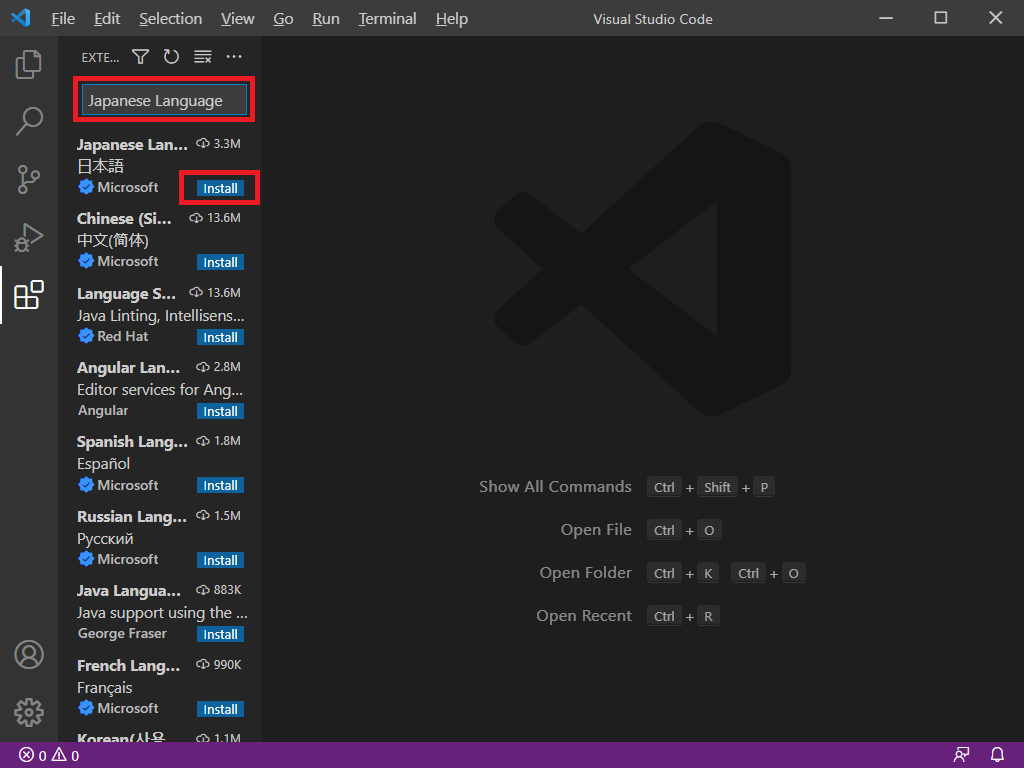Click the Open File label
Viewport: 1024px width, 768px height.
tap(596, 530)
